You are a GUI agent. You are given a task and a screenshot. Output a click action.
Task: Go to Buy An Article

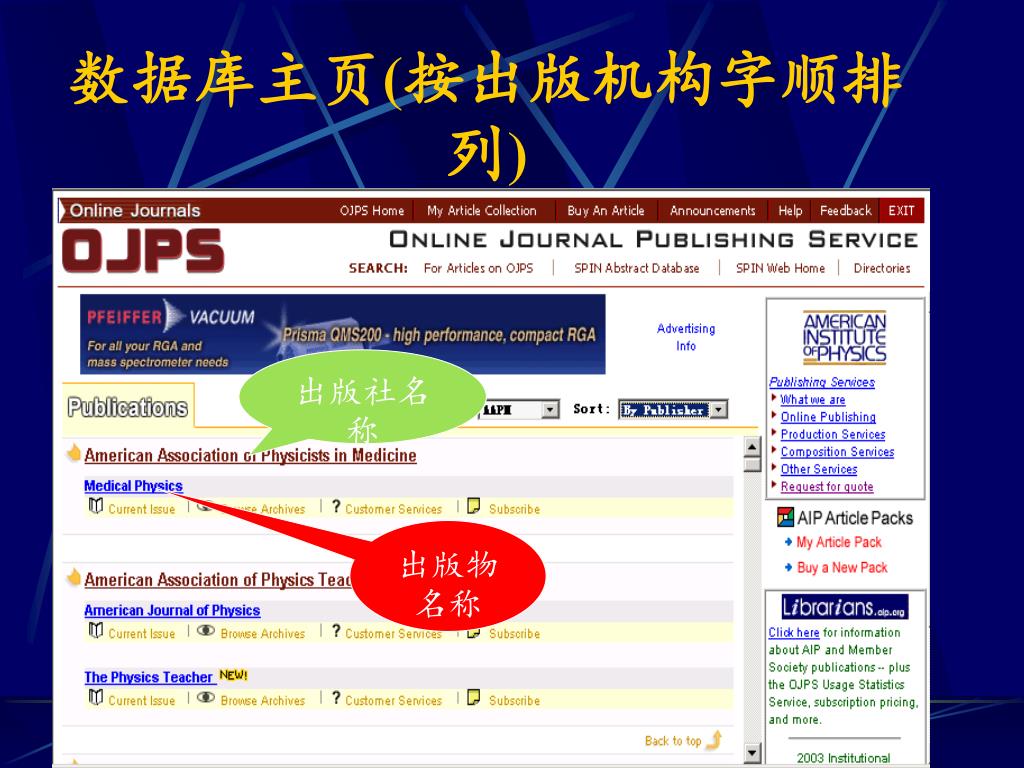(605, 211)
